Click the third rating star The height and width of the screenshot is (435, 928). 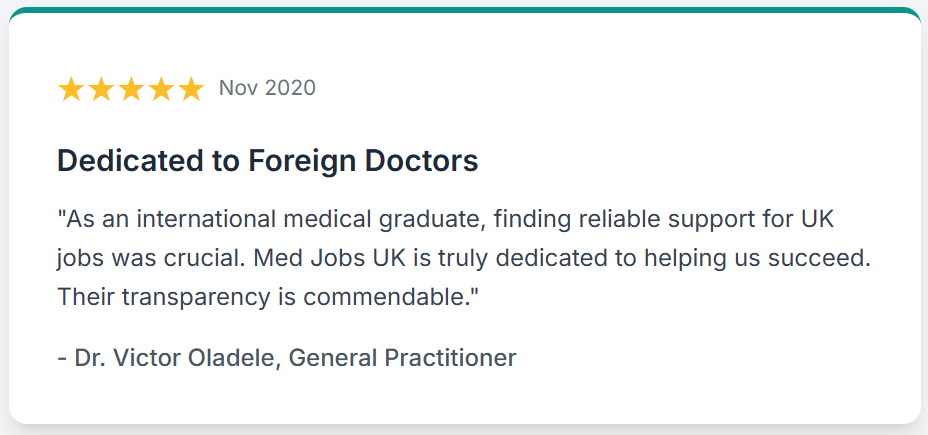point(131,89)
